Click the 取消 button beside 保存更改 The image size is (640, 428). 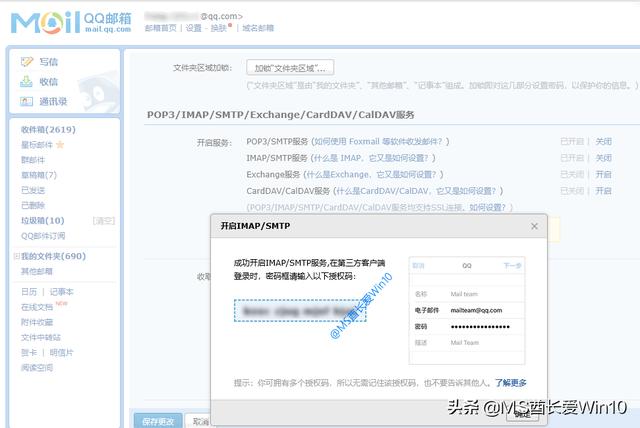(199, 421)
